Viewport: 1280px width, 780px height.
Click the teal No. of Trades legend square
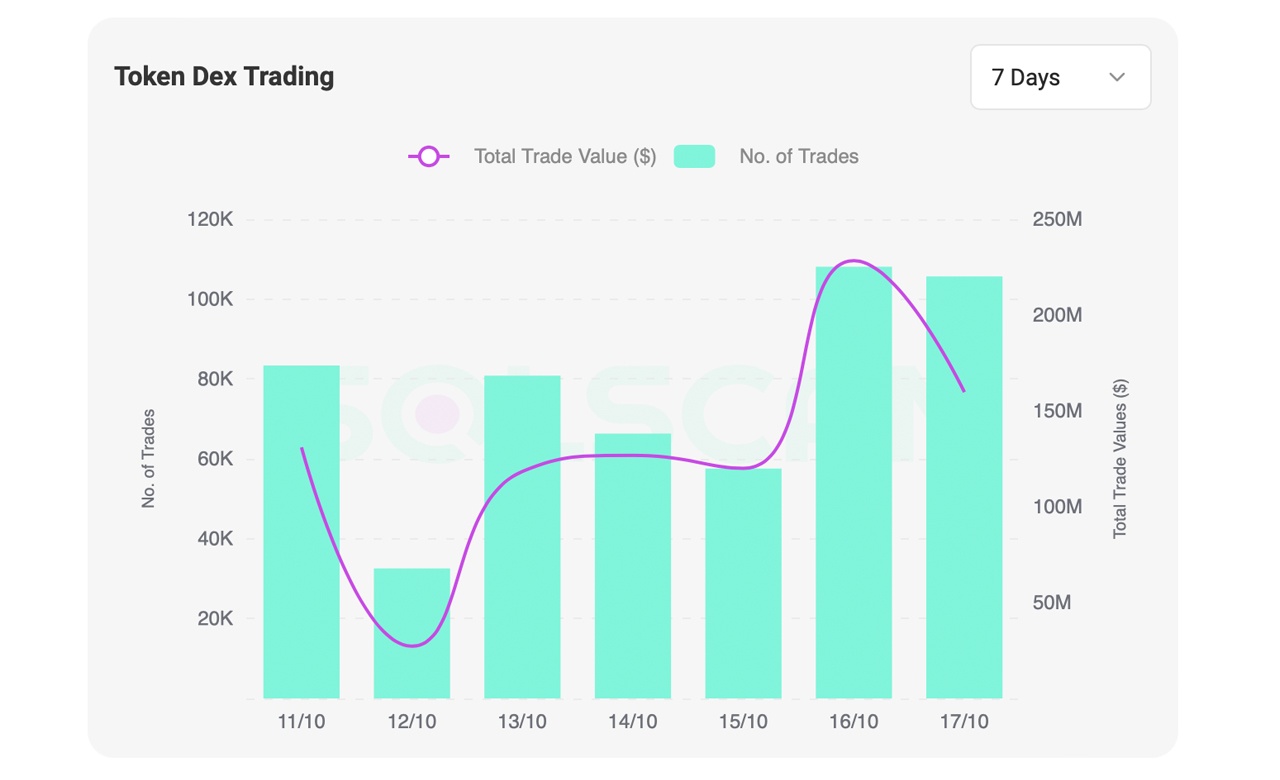[x=694, y=156]
